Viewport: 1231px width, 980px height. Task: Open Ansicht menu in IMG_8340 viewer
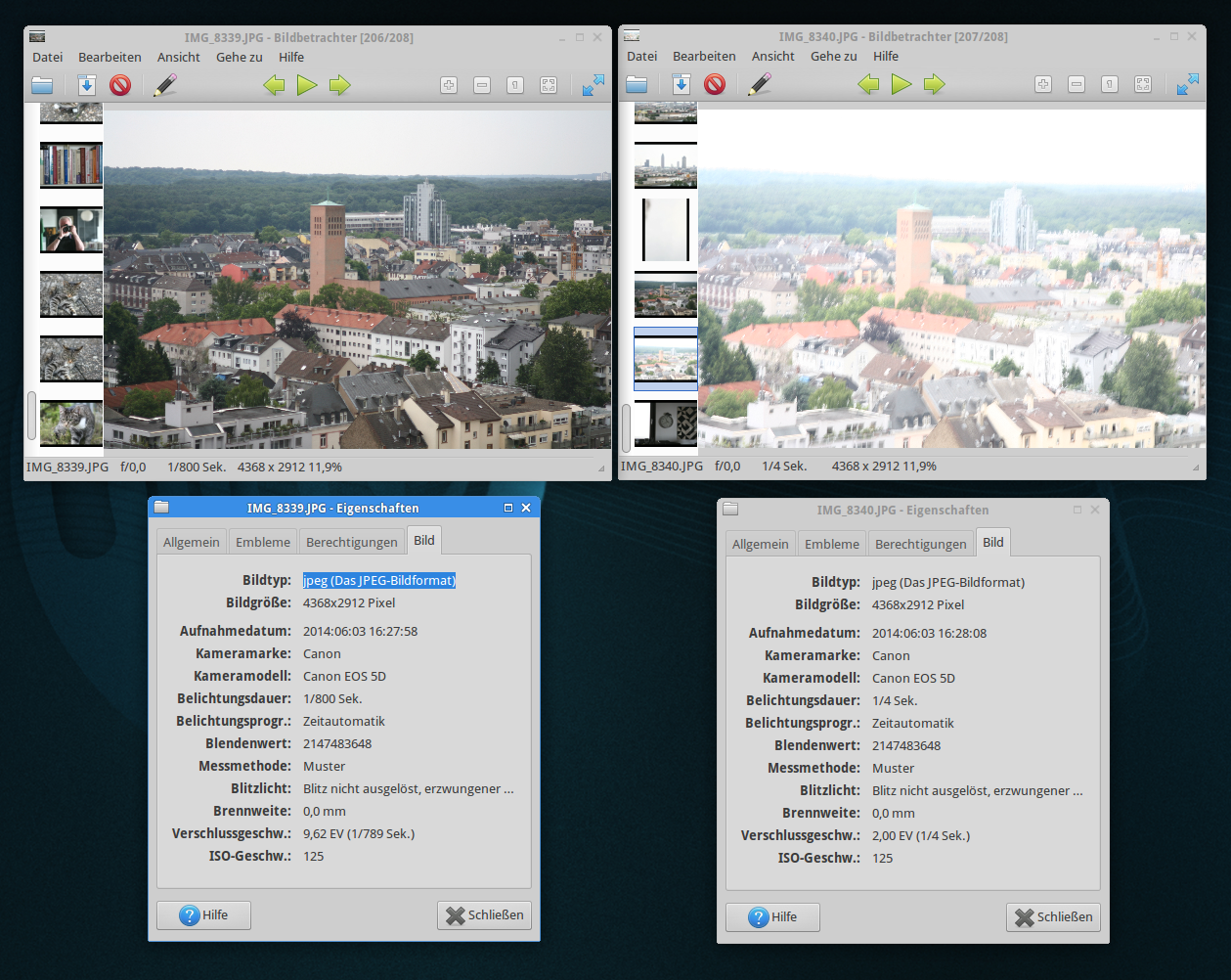pos(772,56)
